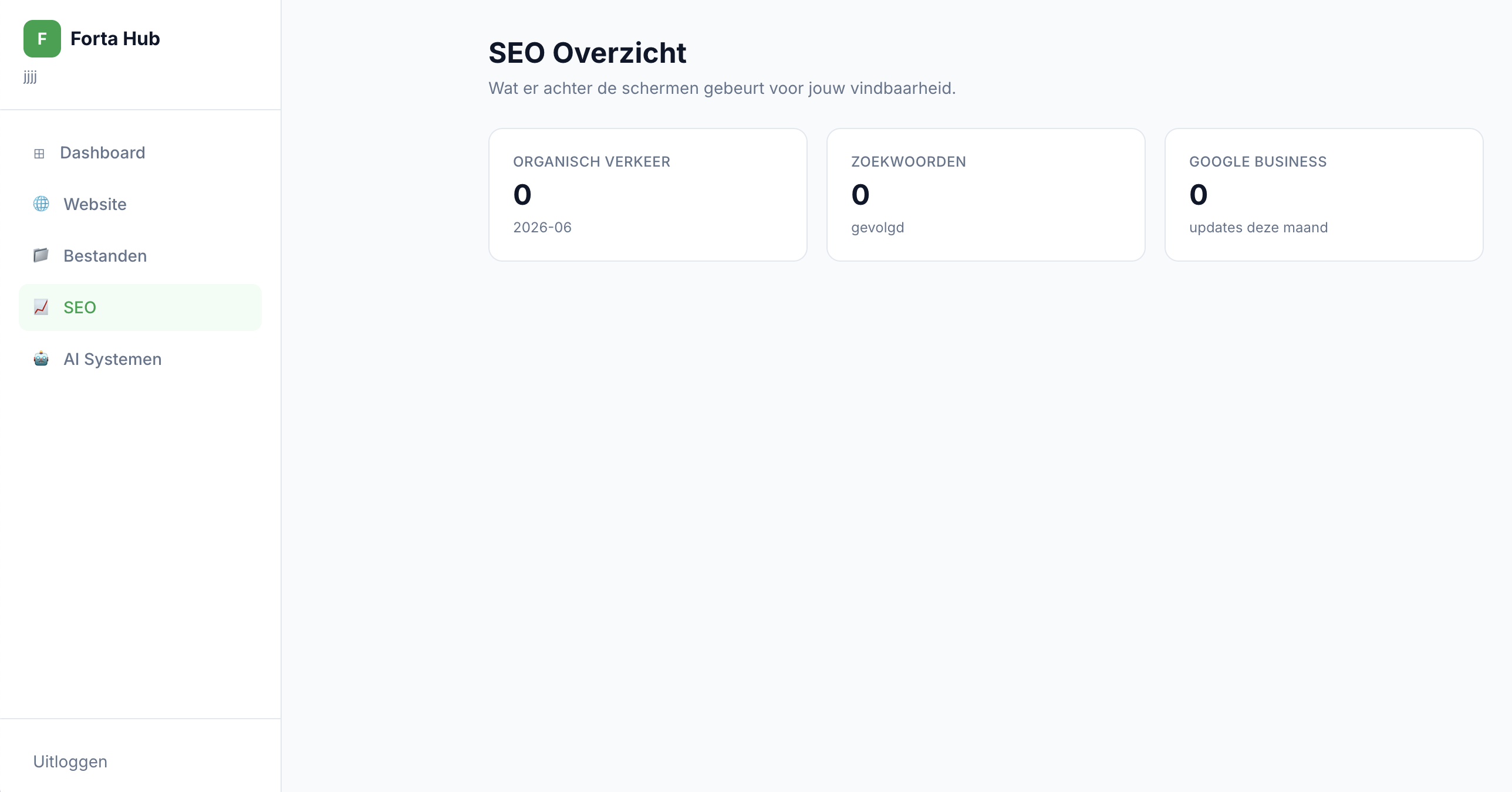1512x792 pixels.
Task: Select the SEO sidebar item
Action: [x=140, y=307]
